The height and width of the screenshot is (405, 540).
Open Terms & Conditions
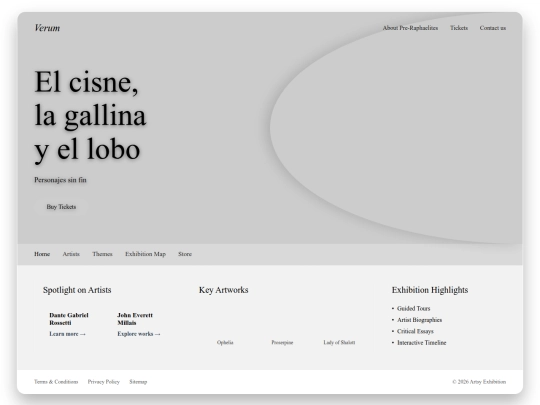tap(56, 382)
